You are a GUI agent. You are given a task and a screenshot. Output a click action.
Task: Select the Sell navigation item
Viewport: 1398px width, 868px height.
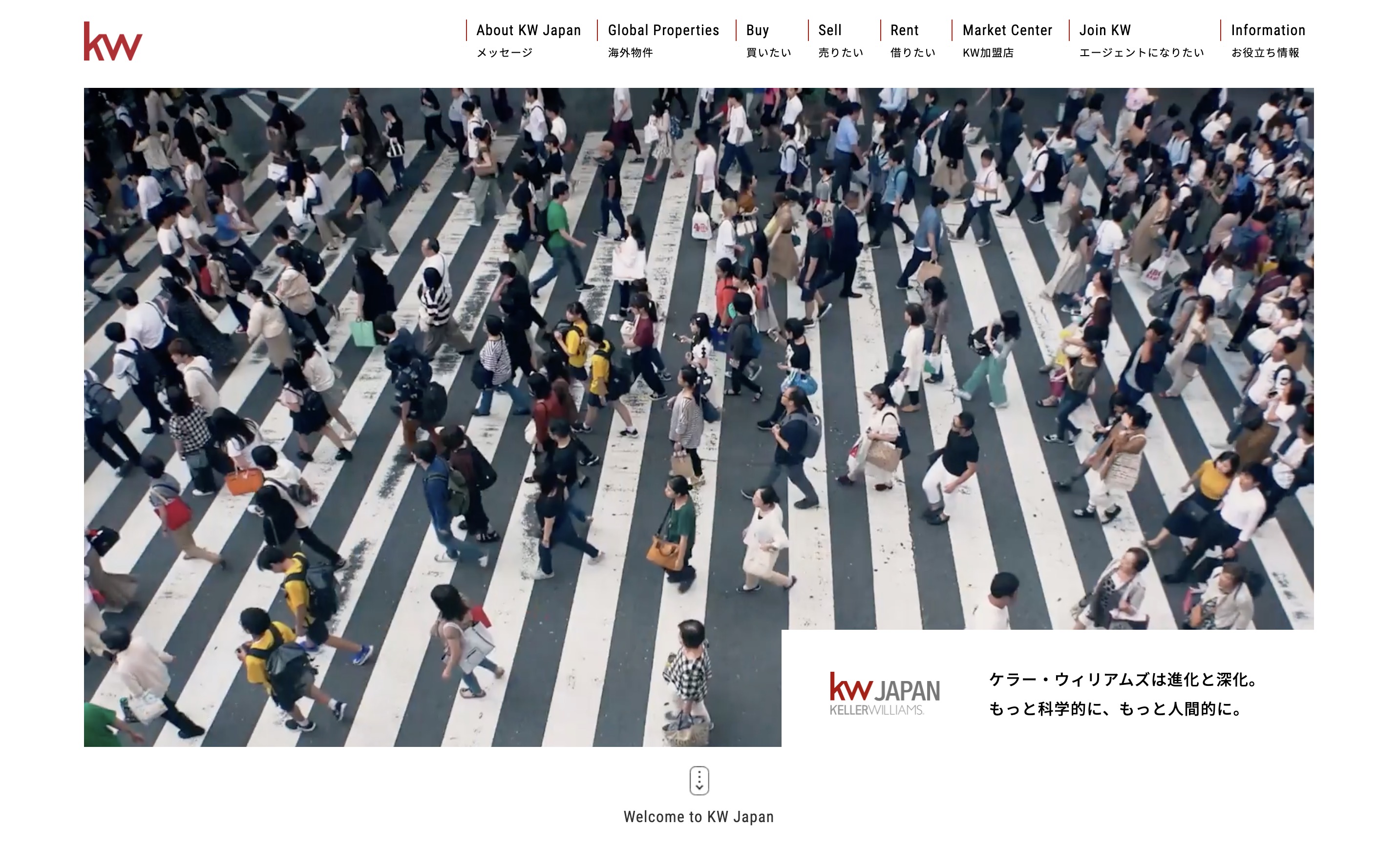pos(829,30)
